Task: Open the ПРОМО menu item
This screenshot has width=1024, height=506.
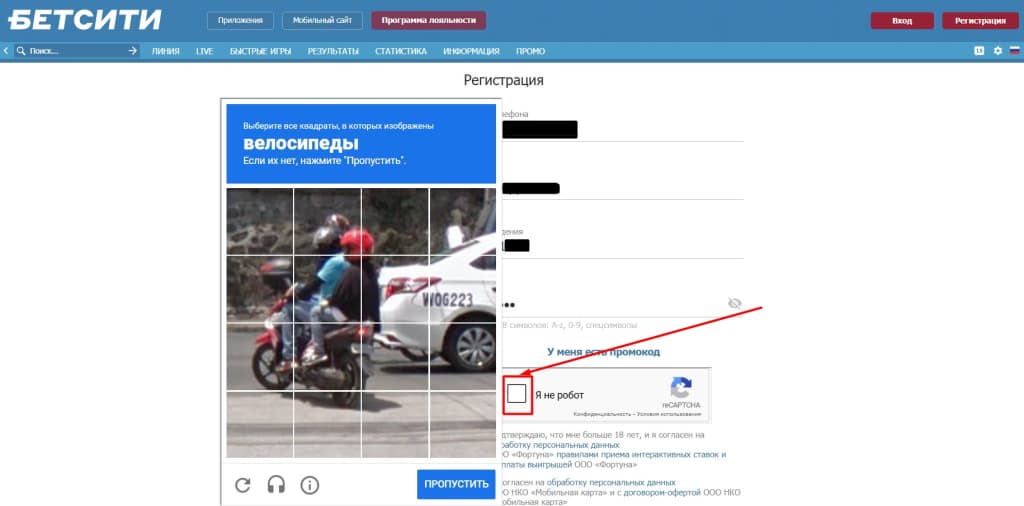Action: point(530,52)
